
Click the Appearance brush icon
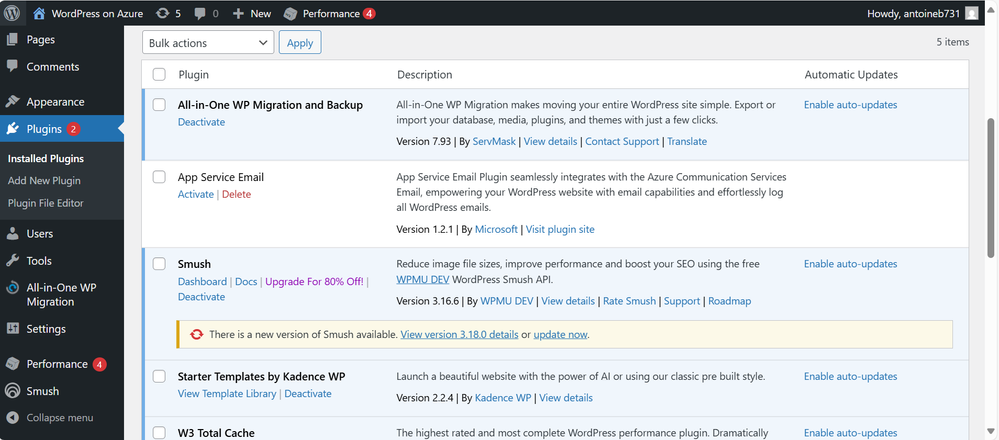pyautogui.click(x=12, y=101)
